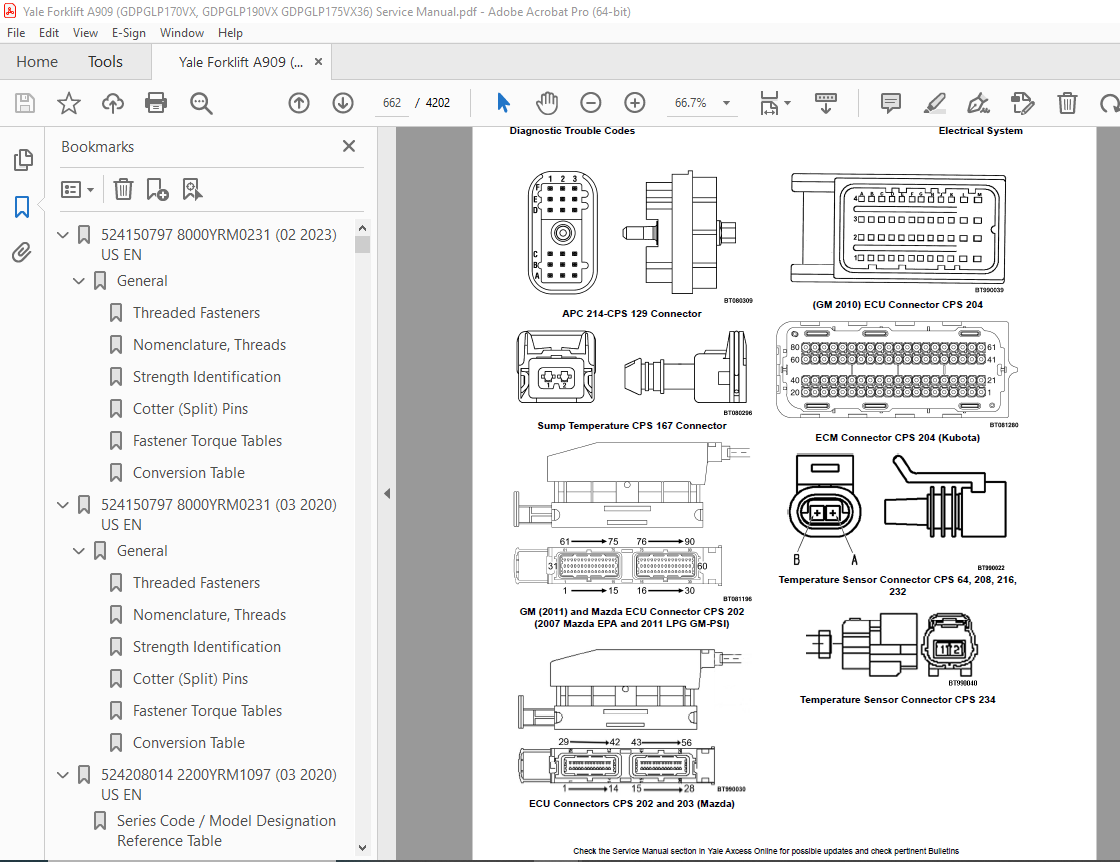Open the Page Thumbnails panel icon
The image size is (1120, 862).
click(x=23, y=160)
